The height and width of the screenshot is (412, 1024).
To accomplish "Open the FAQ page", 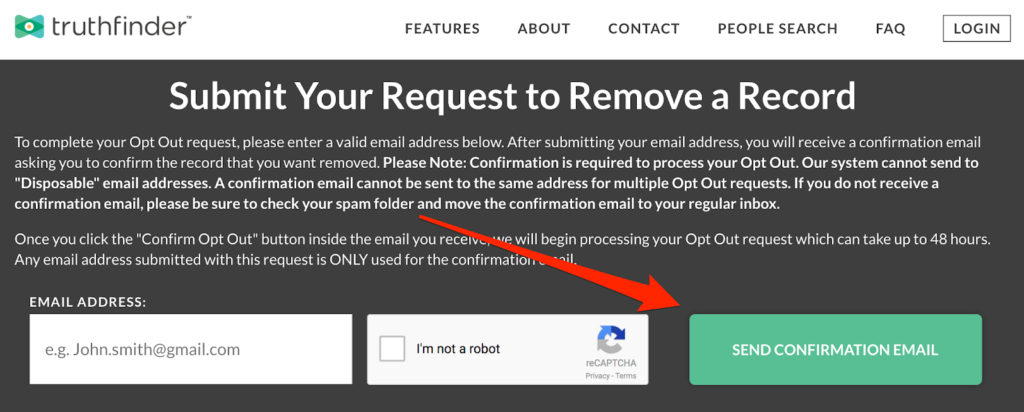I will (x=891, y=29).
